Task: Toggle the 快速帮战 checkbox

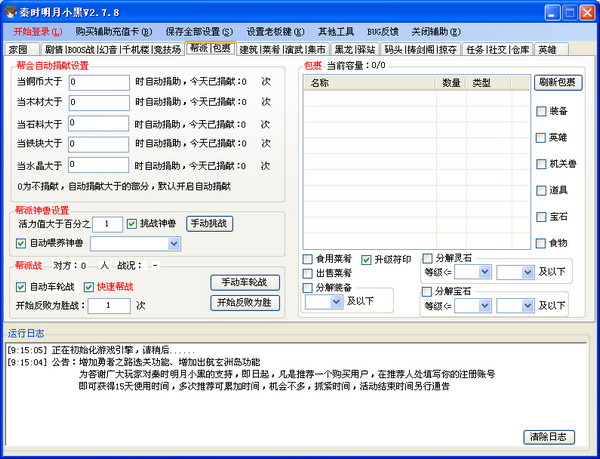Action: tap(89, 286)
